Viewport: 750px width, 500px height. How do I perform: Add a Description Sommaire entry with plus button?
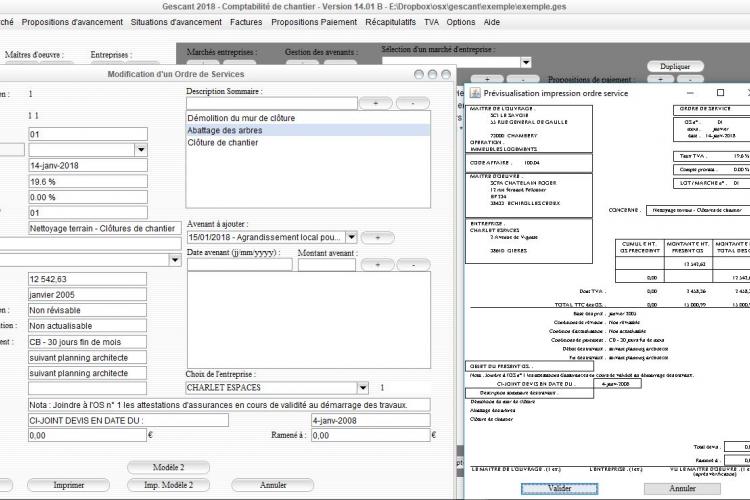pos(375,103)
